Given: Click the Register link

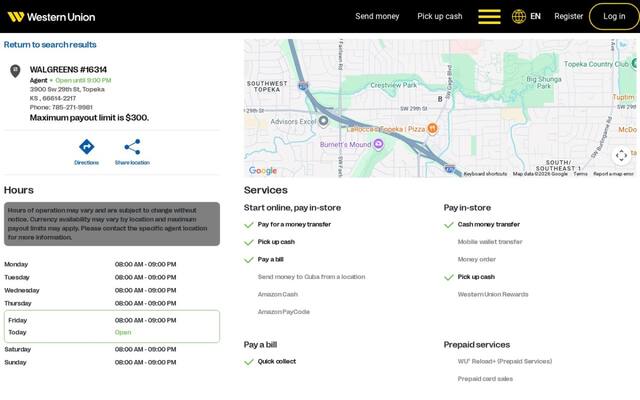Looking at the screenshot, I should coord(569,16).
